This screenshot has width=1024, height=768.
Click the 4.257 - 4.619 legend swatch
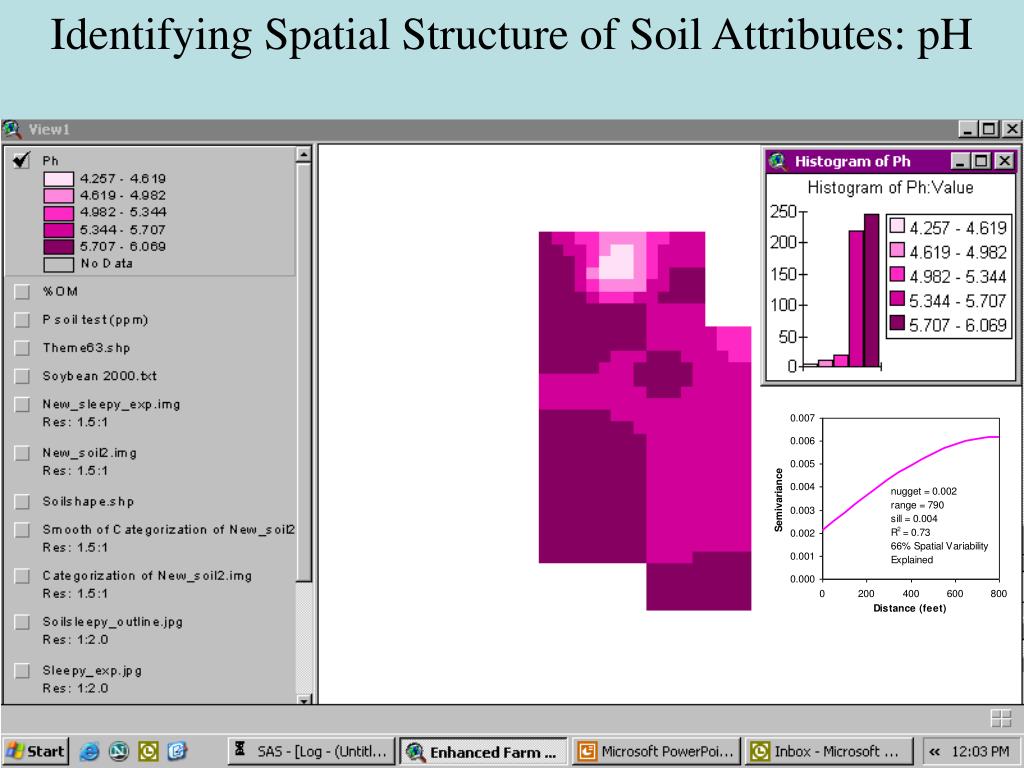pos(59,179)
